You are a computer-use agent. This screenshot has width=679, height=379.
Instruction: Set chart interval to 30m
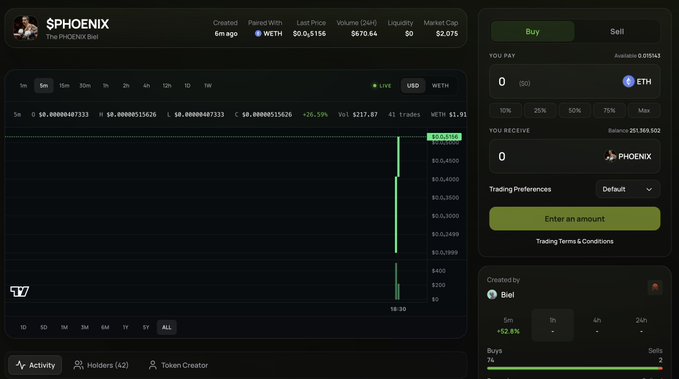[85, 86]
